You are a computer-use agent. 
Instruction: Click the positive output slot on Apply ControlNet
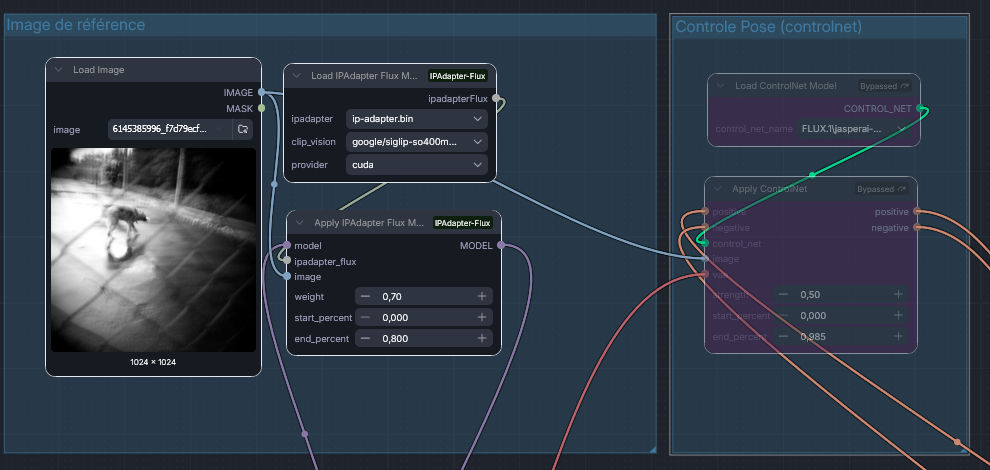[x=917, y=211]
